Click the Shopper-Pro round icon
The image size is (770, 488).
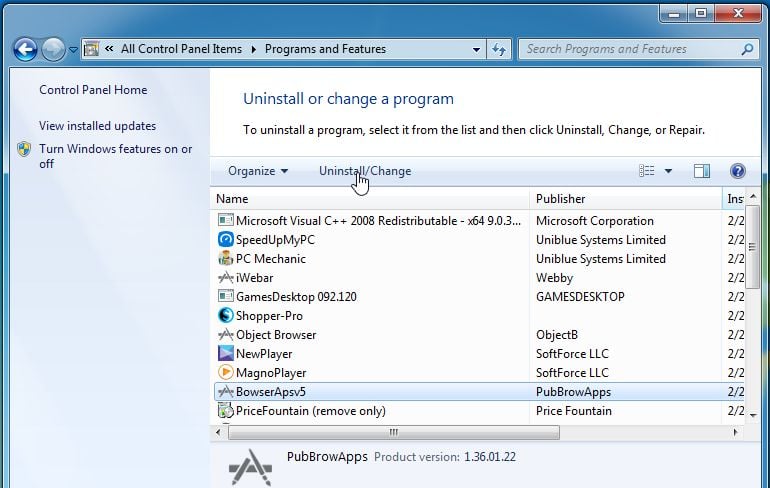225,315
